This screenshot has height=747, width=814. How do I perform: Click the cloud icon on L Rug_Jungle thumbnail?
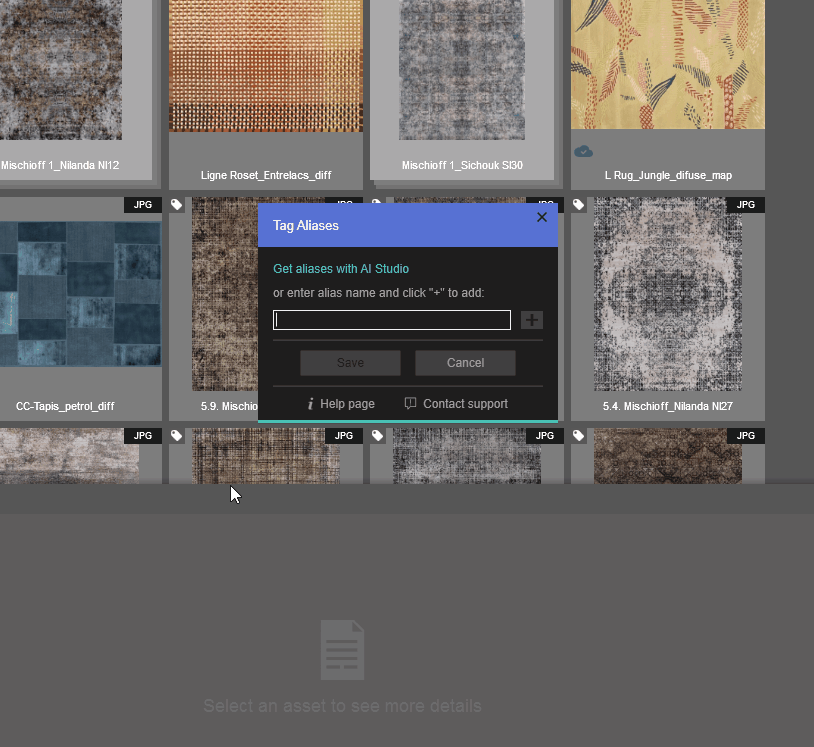coord(583,151)
